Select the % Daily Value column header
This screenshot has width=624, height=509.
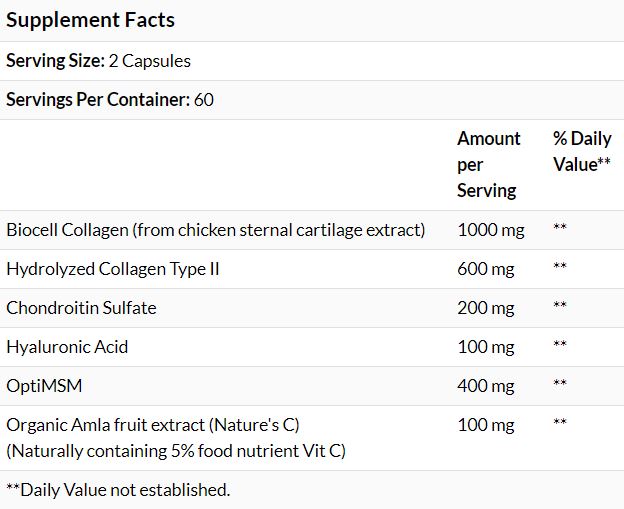581,151
